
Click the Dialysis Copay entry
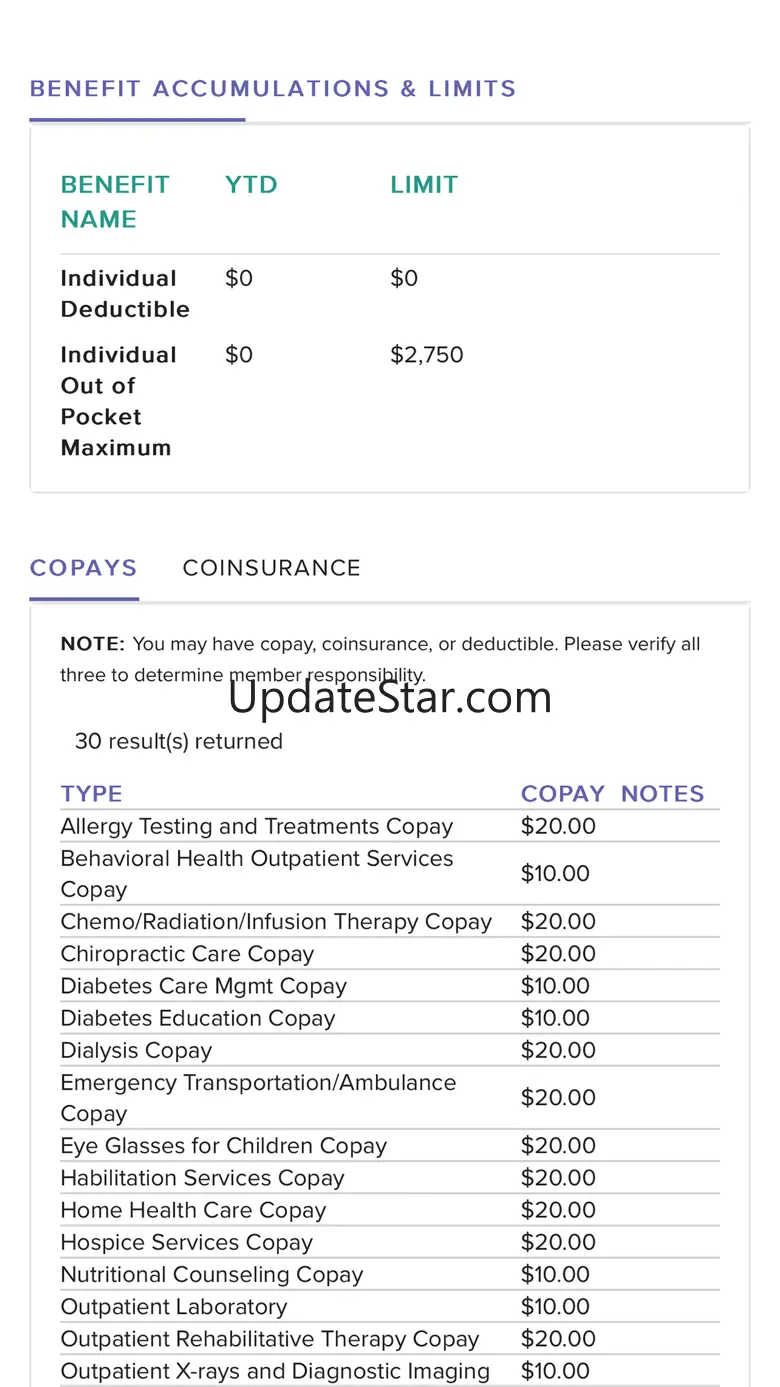pyautogui.click(x=136, y=1051)
